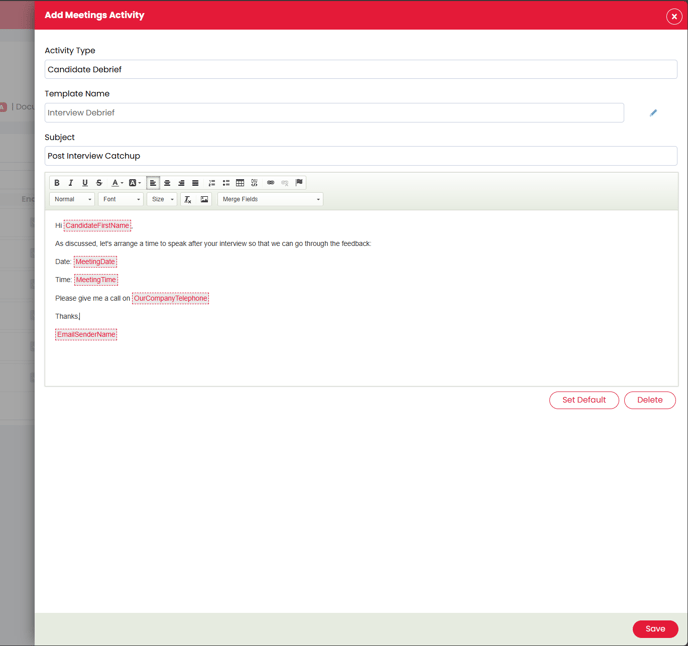Insert a bulleted list

pyautogui.click(x=226, y=183)
